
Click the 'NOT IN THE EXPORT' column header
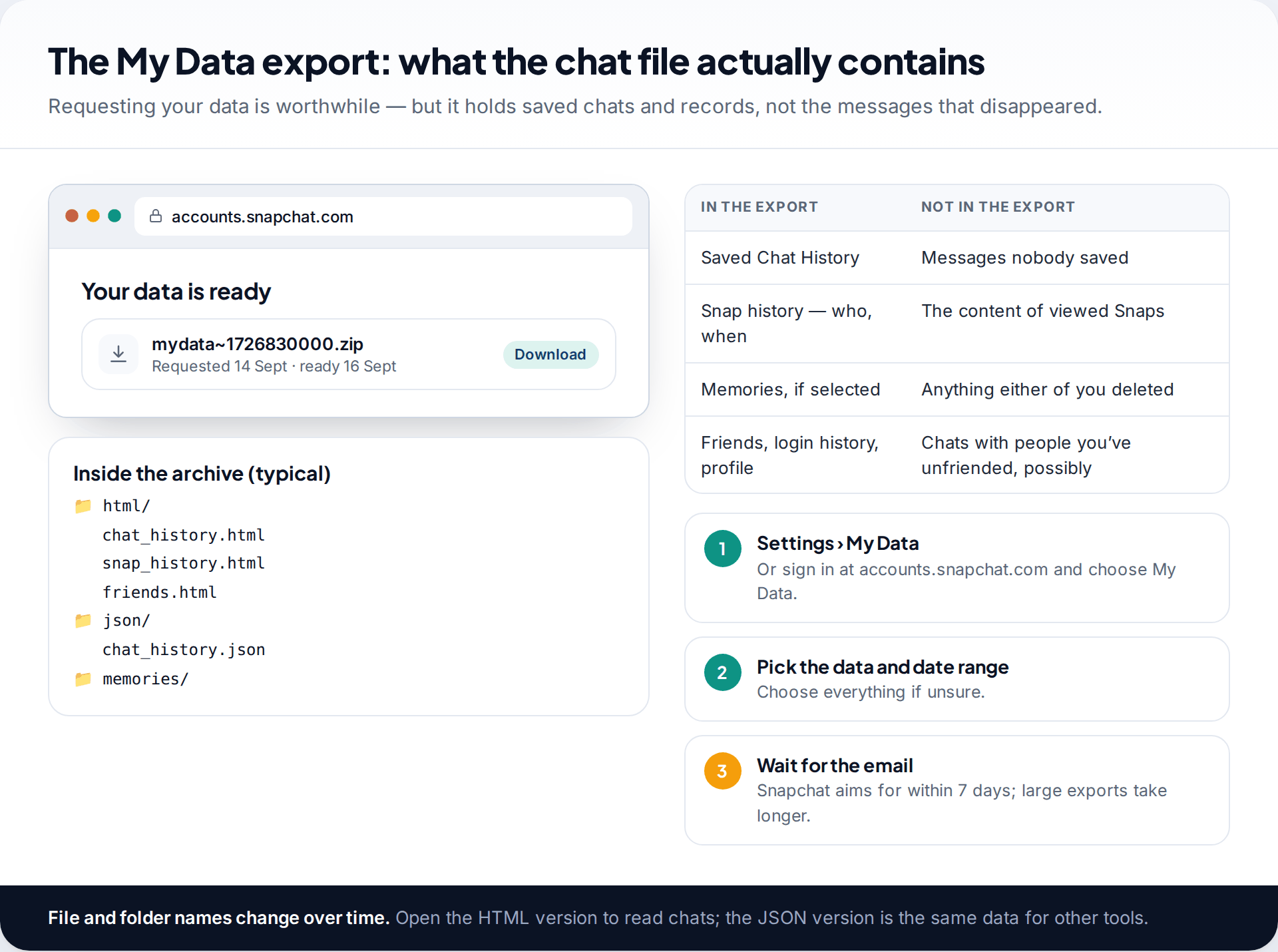coord(998,207)
